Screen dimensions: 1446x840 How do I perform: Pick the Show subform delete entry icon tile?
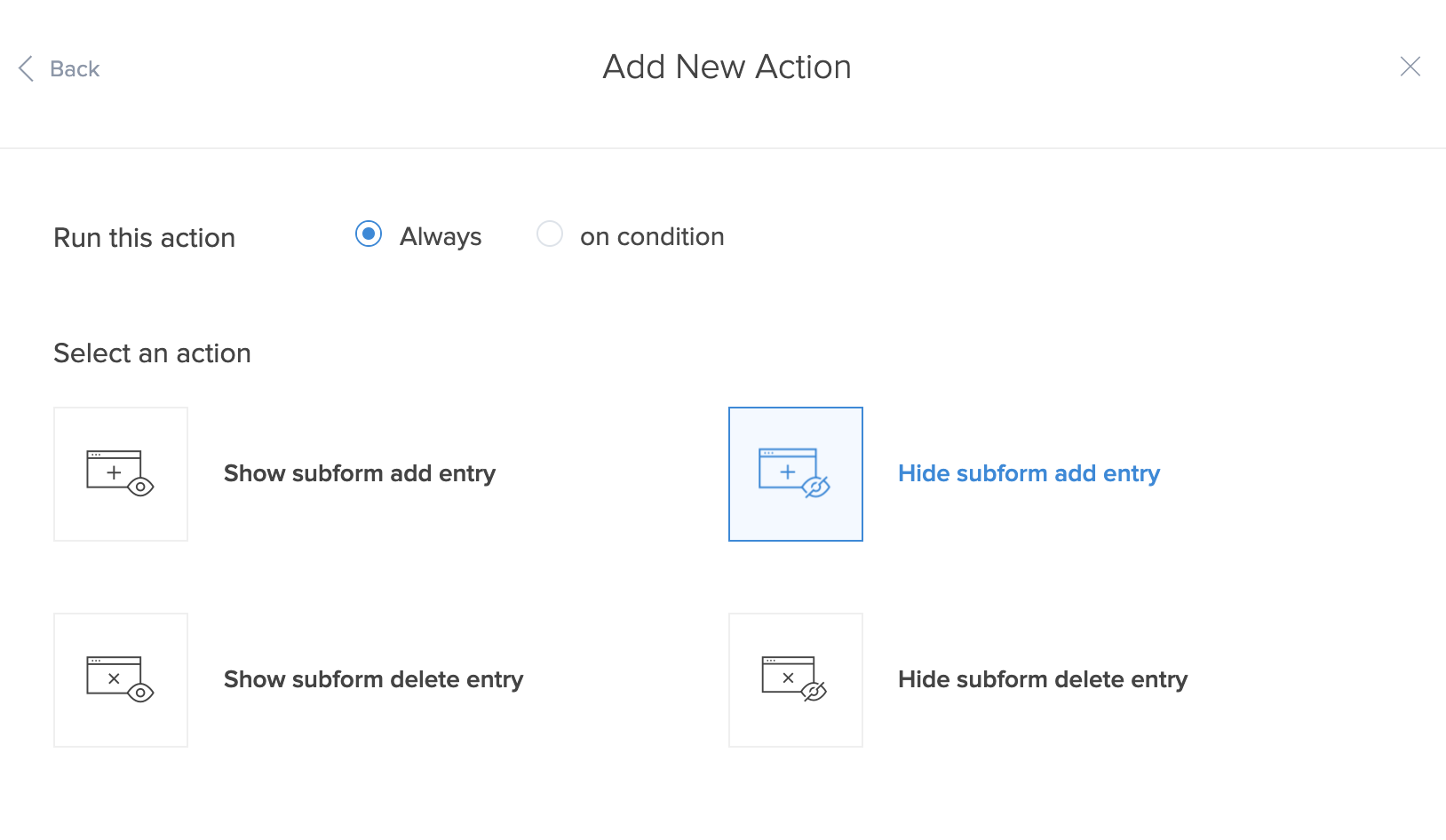pos(121,680)
